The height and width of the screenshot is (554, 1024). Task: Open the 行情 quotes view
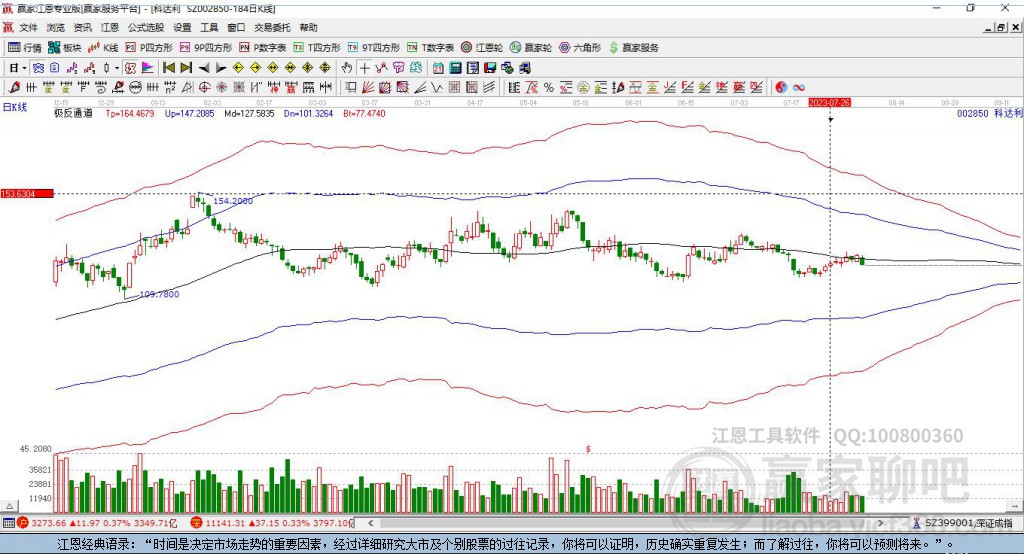point(25,48)
